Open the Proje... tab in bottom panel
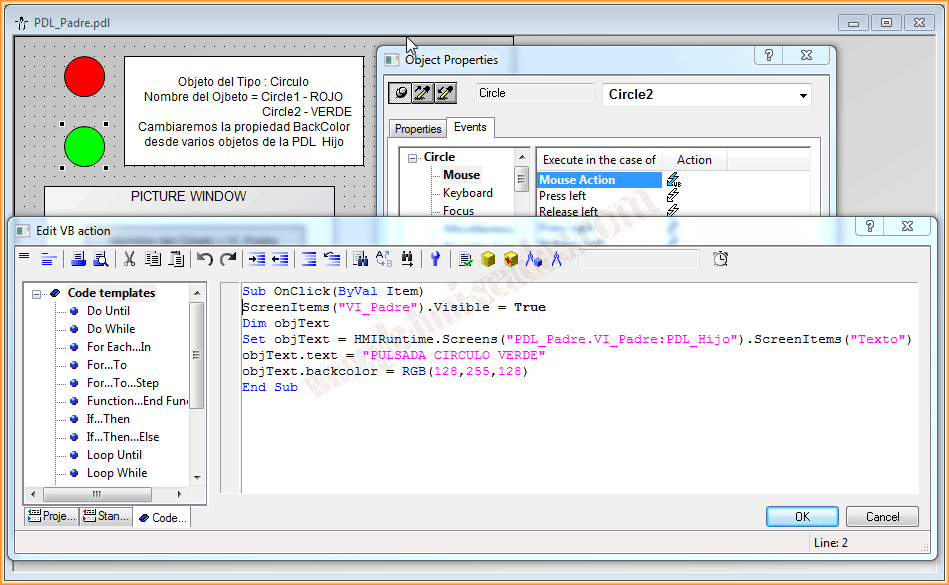The width and height of the screenshot is (949, 585). [52, 517]
